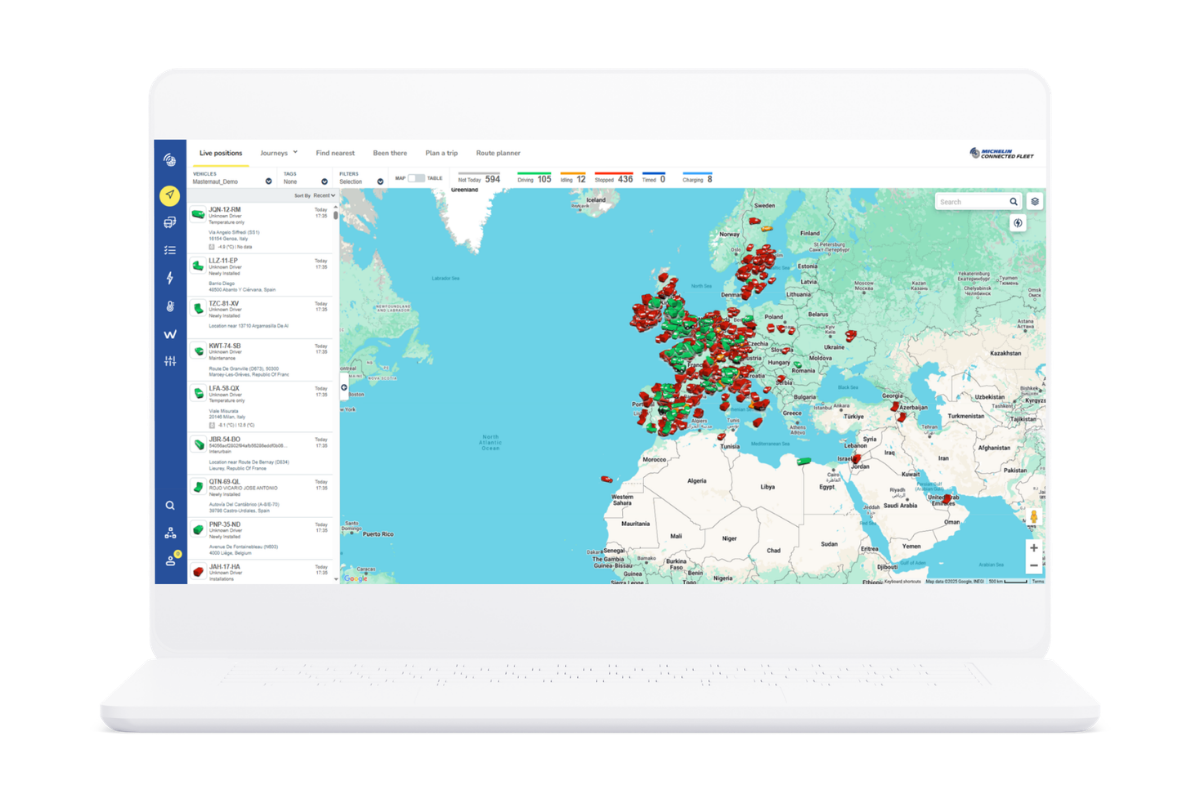Open search from the left sidebar

pos(169,504)
